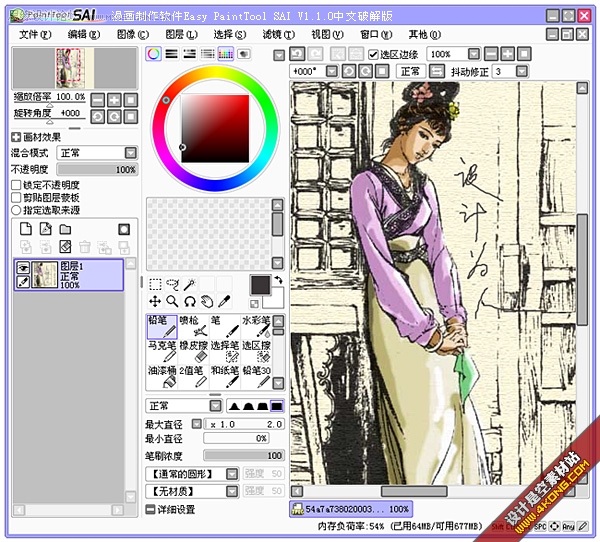Image resolution: width=600 pixels, height=542 pixels.
Task: Select the Airbrush (喷枪) tool
Action: (x=194, y=327)
